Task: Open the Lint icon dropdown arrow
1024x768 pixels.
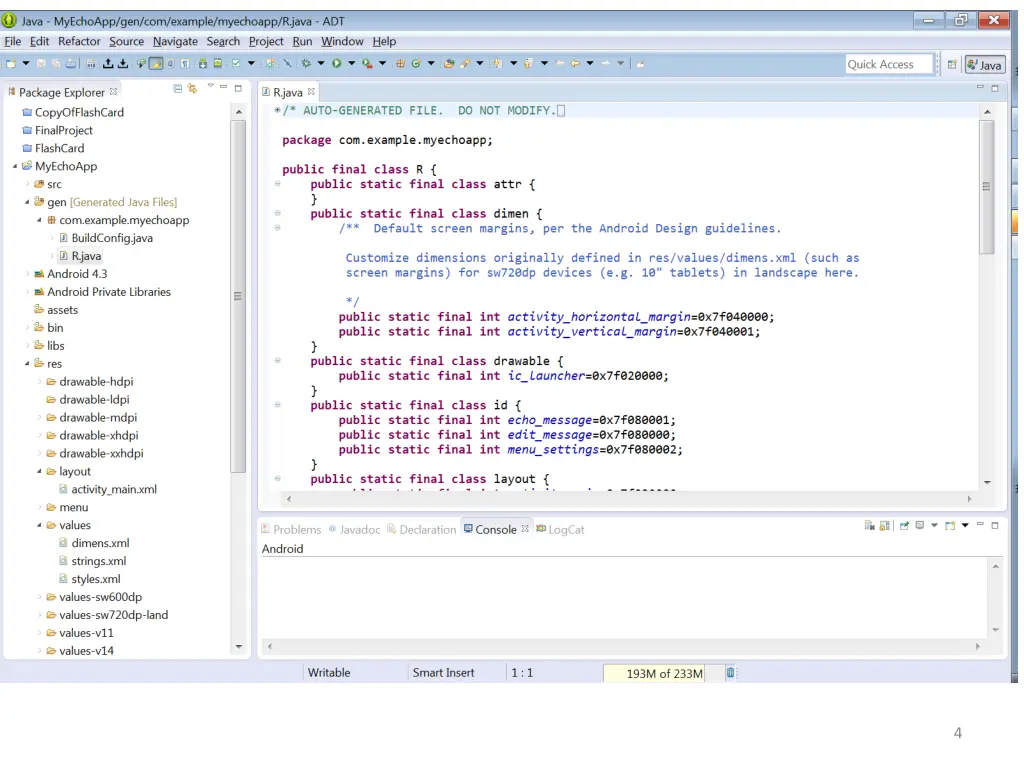Action: coord(251,63)
